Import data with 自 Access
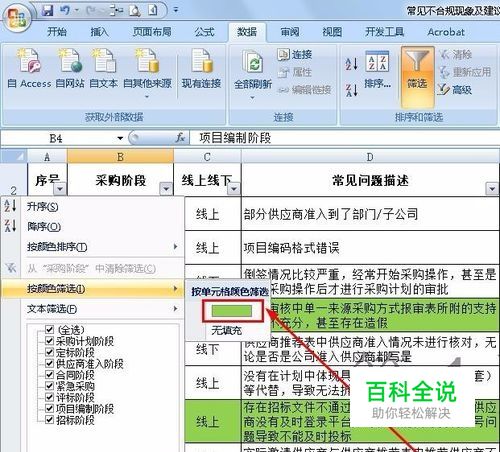Image resolution: width=500 pixels, height=452 pixels. (29, 68)
